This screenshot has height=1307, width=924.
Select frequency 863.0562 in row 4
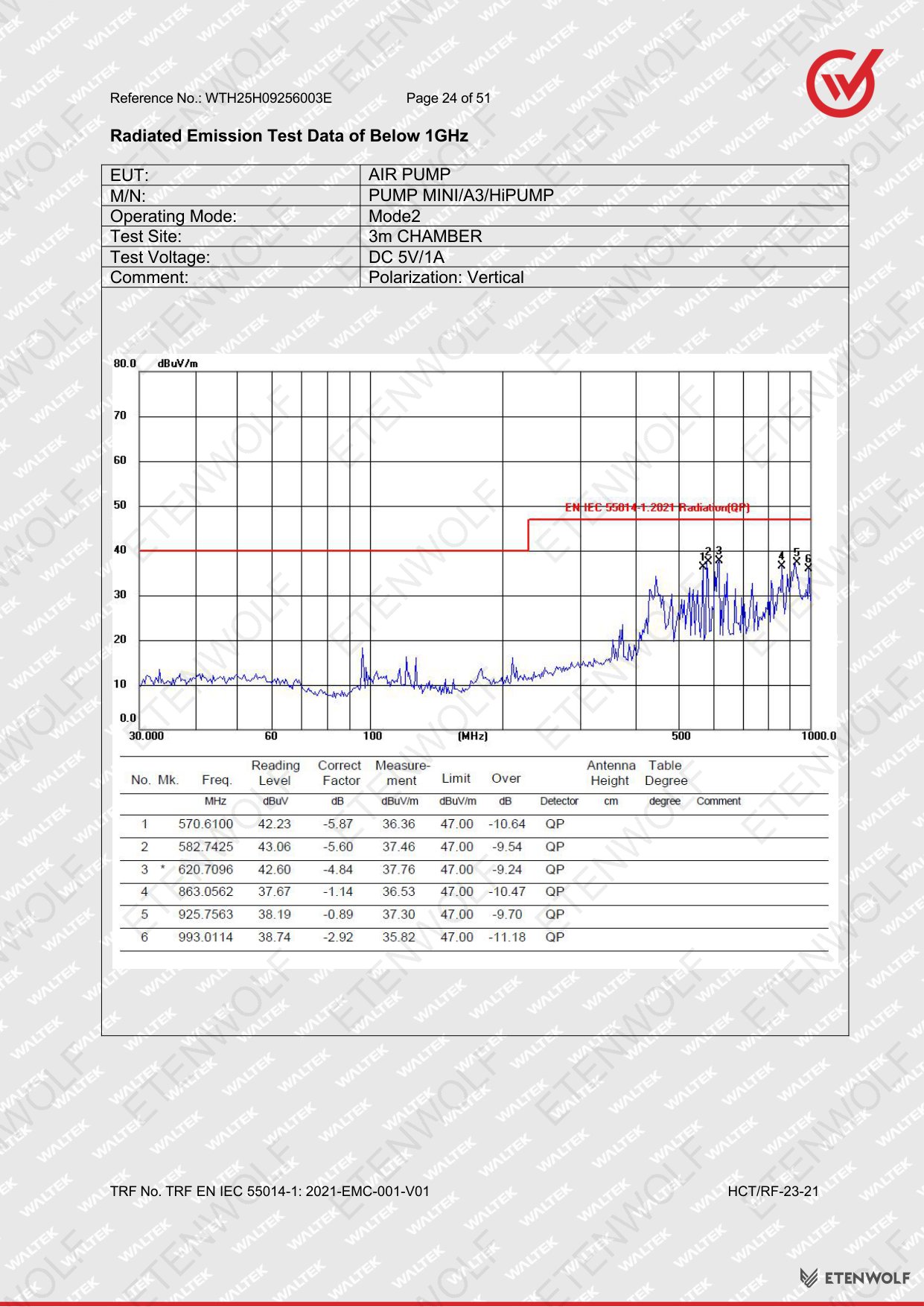tap(205, 891)
